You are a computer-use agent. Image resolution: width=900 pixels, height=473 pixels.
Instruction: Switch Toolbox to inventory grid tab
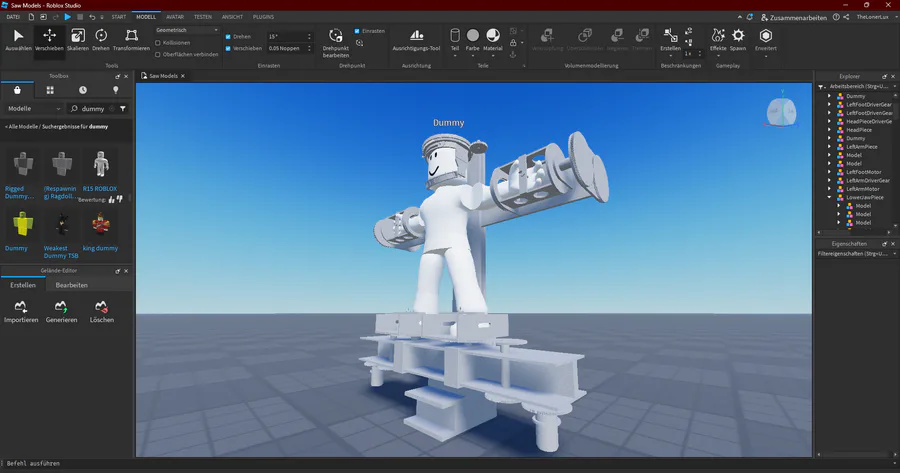tap(50, 90)
